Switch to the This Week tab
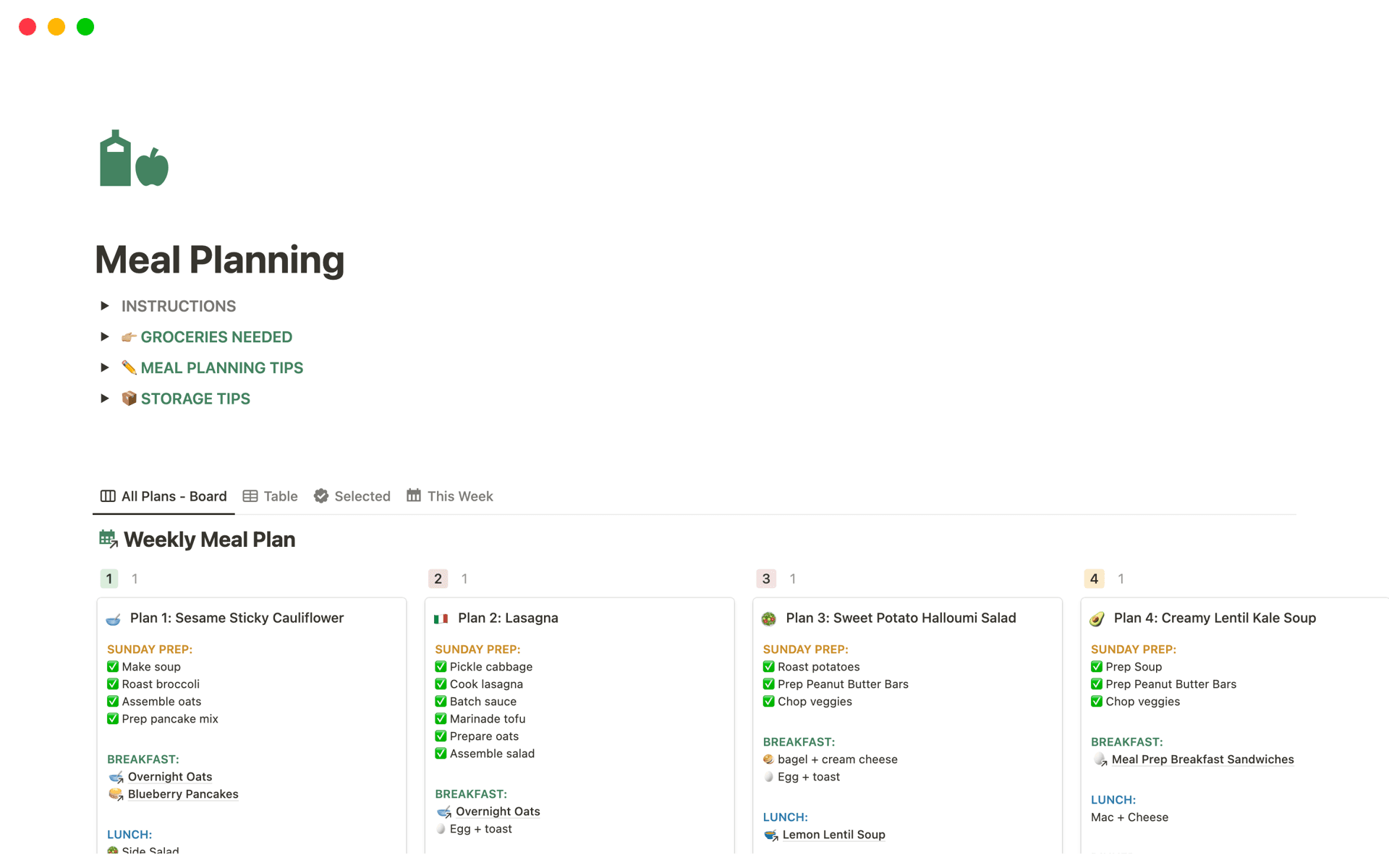The height and width of the screenshot is (868, 1389). click(x=460, y=496)
